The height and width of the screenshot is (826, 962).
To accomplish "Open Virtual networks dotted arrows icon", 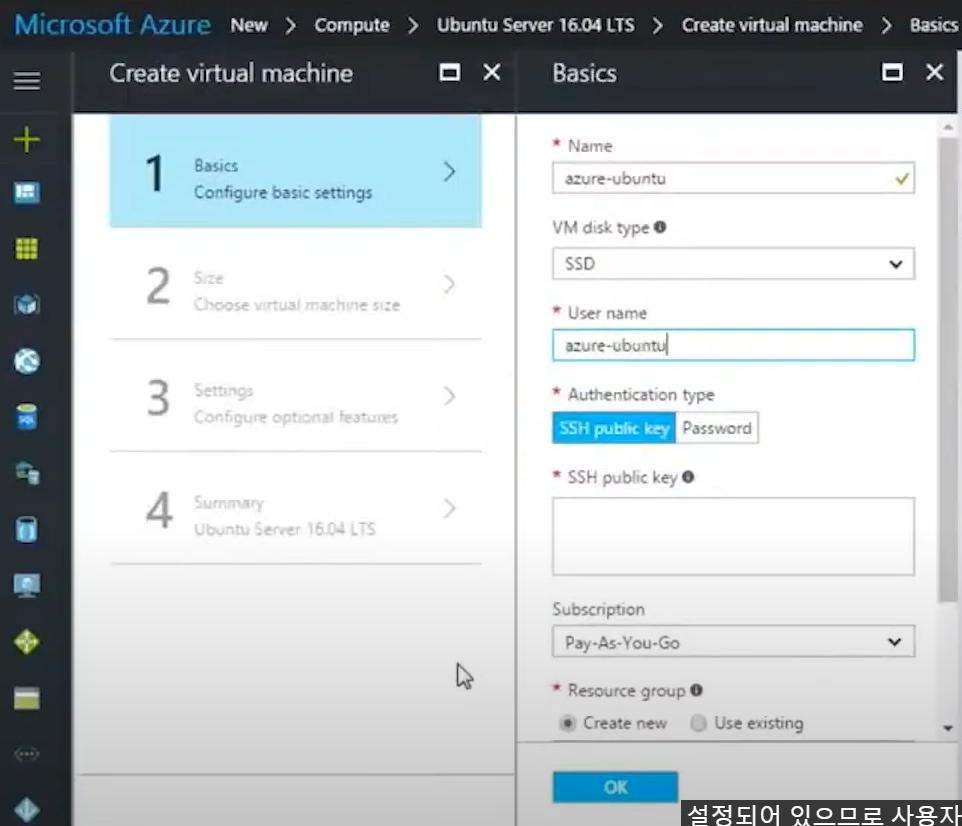I will (x=27, y=754).
